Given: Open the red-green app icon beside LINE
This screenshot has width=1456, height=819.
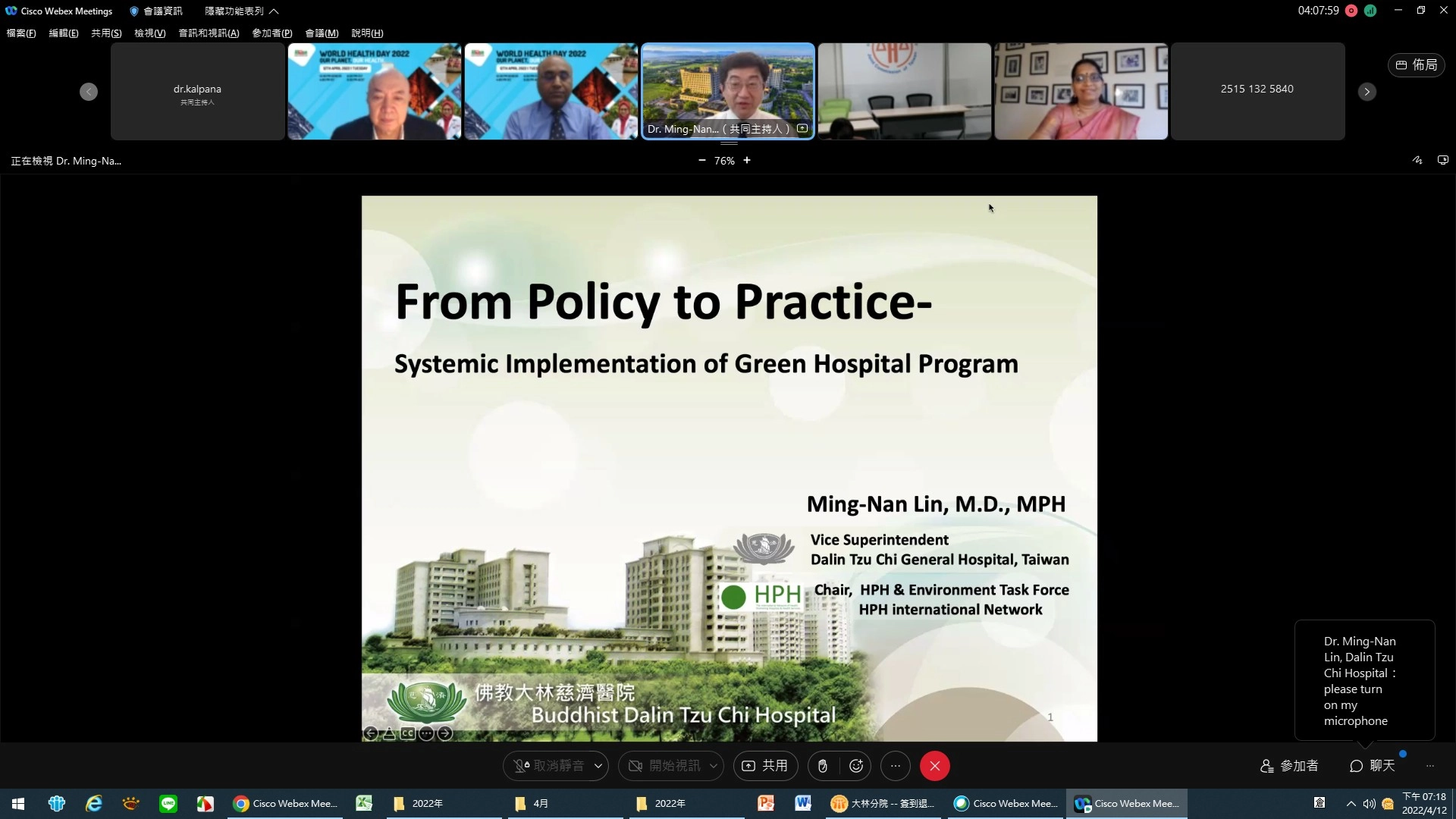Looking at the screenshot, I should (x=206, y=804).
